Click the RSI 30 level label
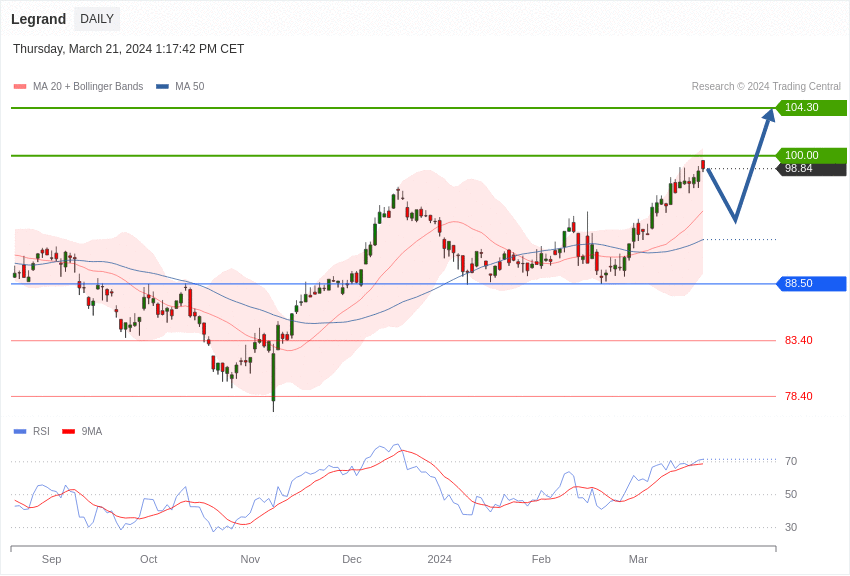The height and width of the screenshot is (576, 850). tap(791, 527)
